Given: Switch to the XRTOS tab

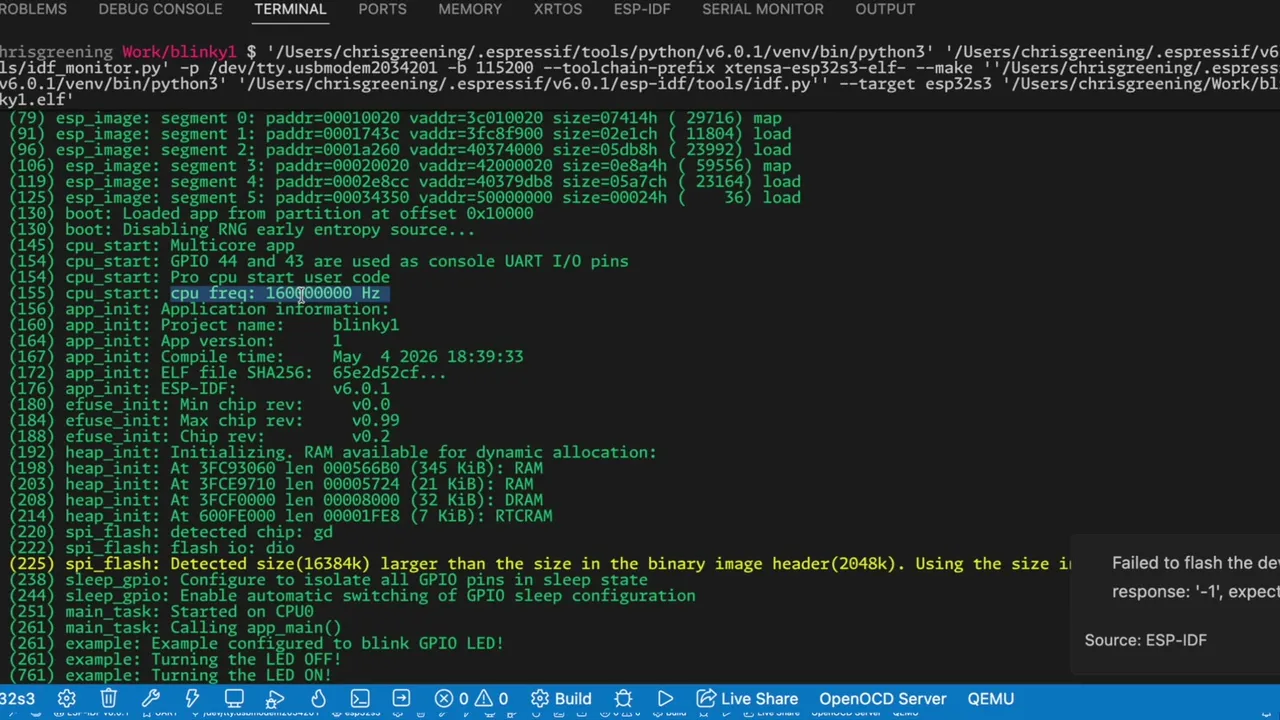Looking at the screenshot, I should click(x=558, y=9).
